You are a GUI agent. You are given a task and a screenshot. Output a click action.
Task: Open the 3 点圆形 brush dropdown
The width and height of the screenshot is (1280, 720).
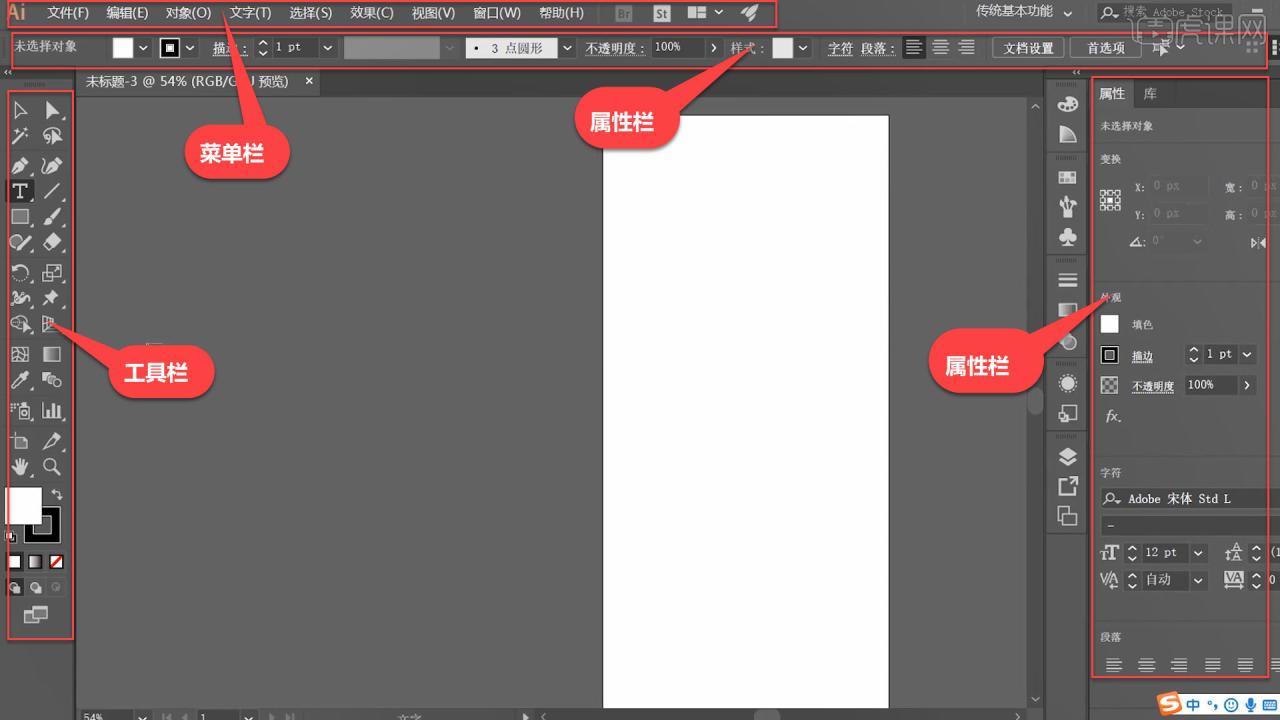[567, 48]
